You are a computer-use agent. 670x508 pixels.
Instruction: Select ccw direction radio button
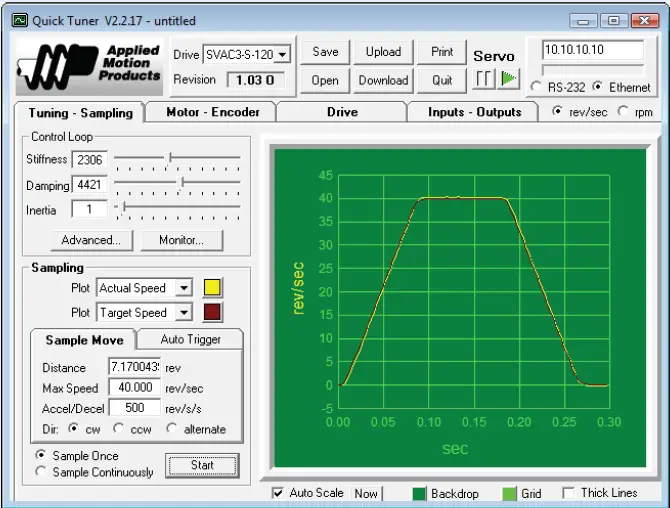click(118, 428)
